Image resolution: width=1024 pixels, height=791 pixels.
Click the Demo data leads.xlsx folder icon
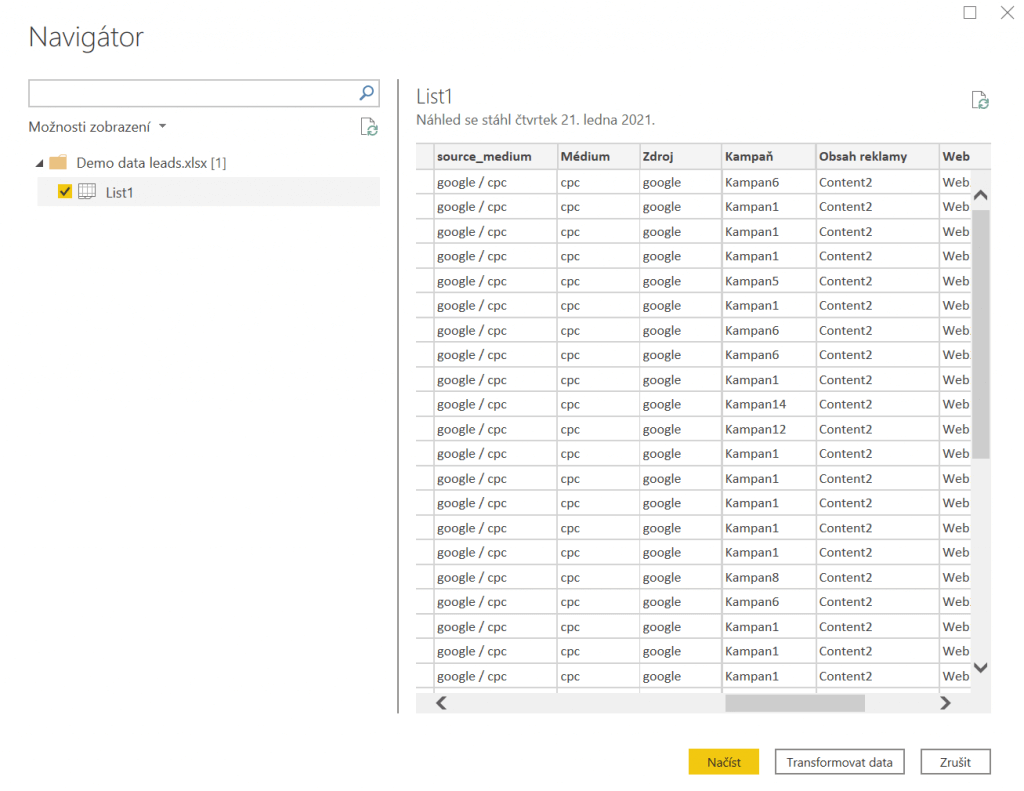[x=58, y=162]
